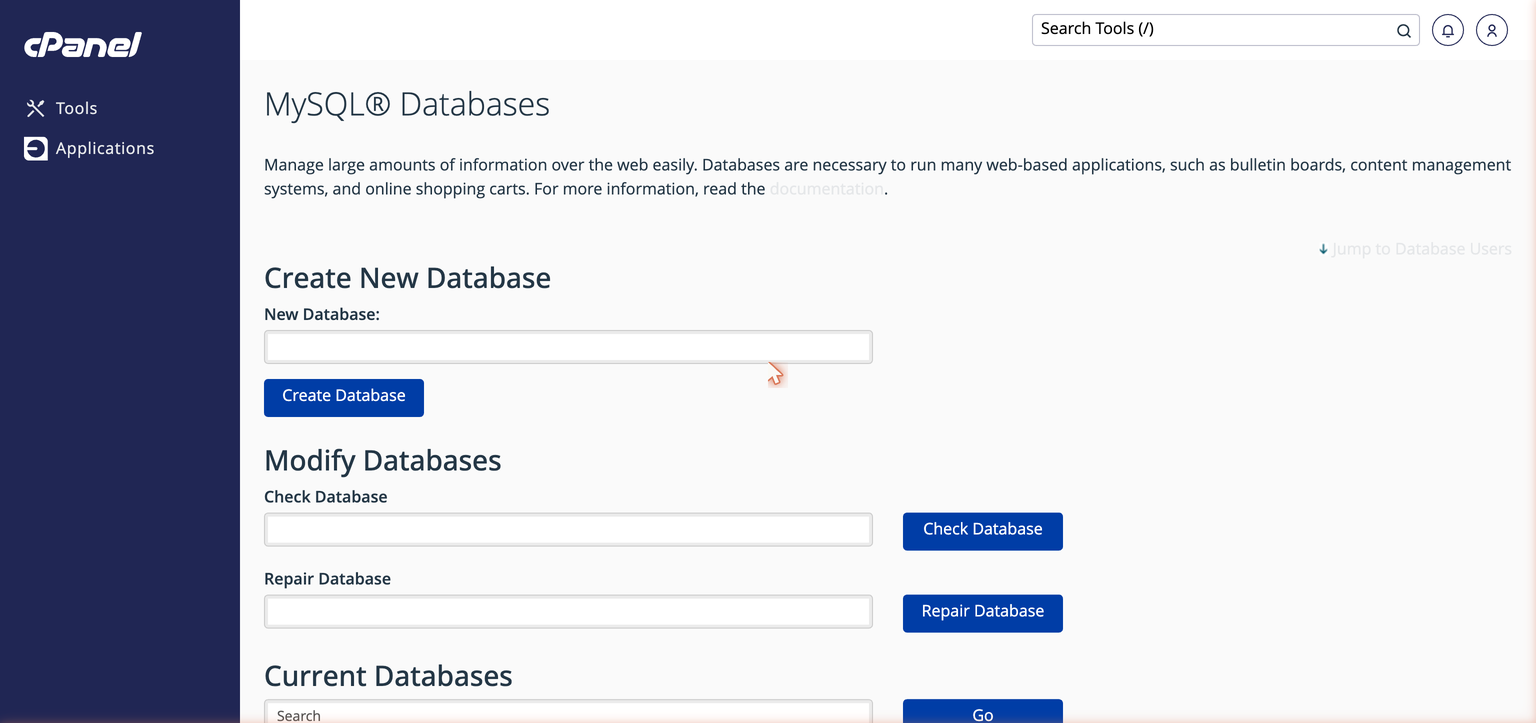Open the documentation link
The height and width of the screenshot is (723, 1536).
(x=827, y=189)
